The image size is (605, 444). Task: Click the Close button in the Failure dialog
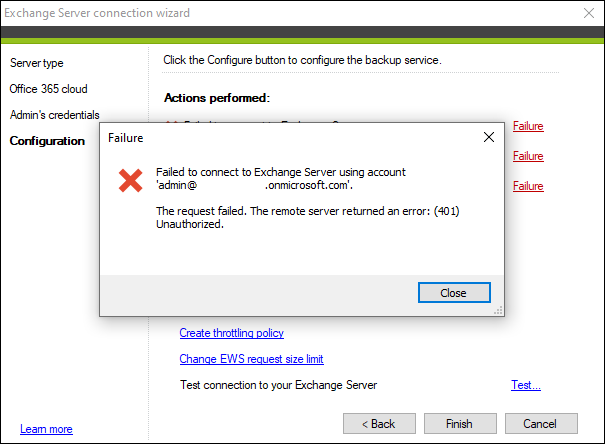click(454, 293)
